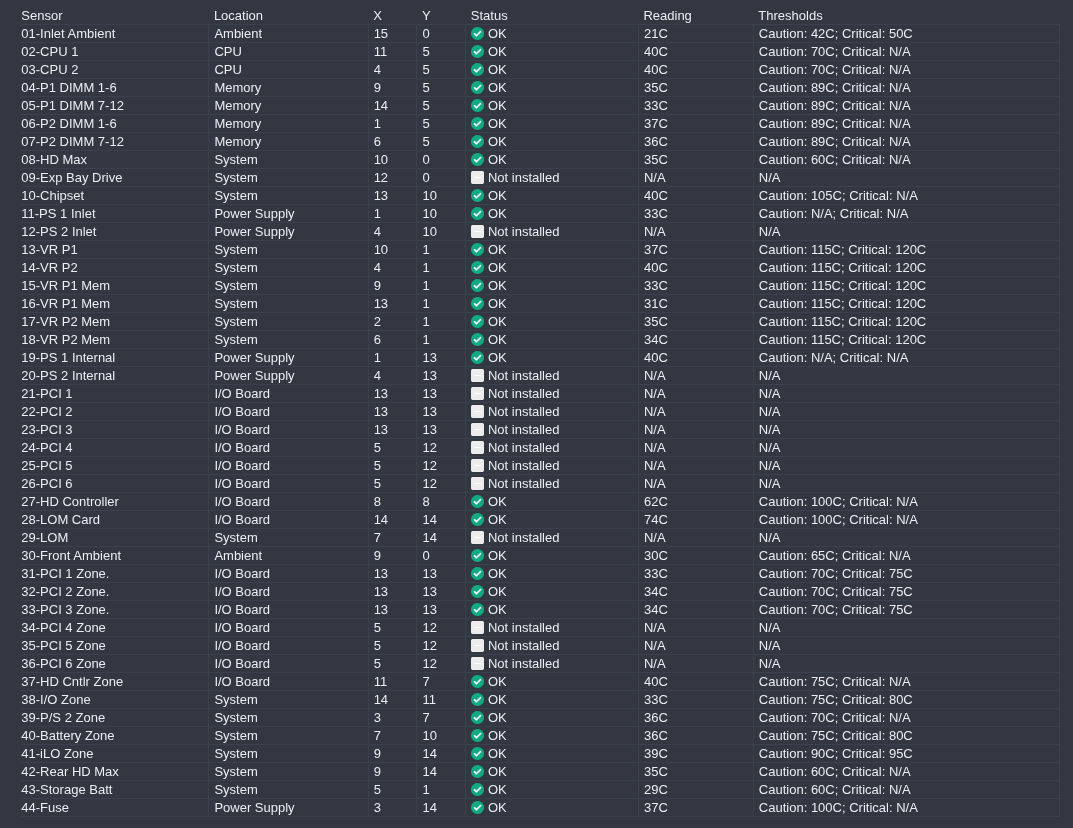Click the OK icon for 10-Chipset

[478, 196]
